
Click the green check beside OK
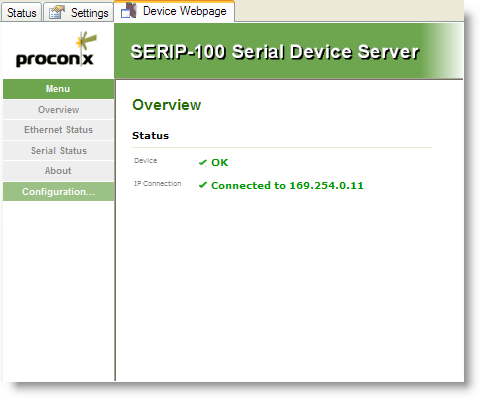(203, 163)
